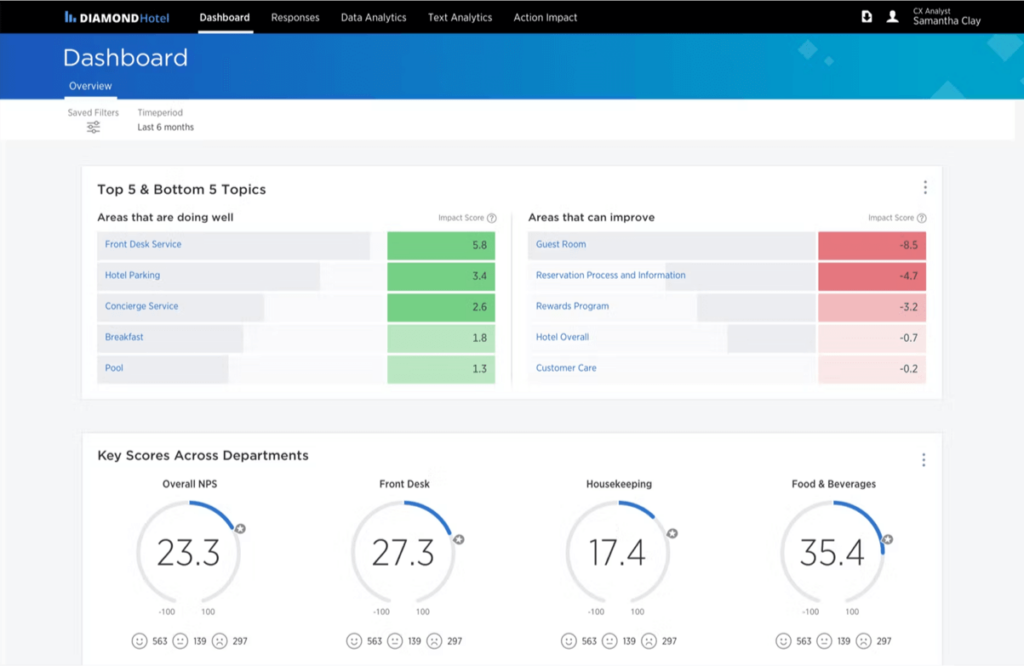Open the kebab menu on Key Scores Across Departments
Viewport: 1024px width, 666px height.
[x=924, y=459]
